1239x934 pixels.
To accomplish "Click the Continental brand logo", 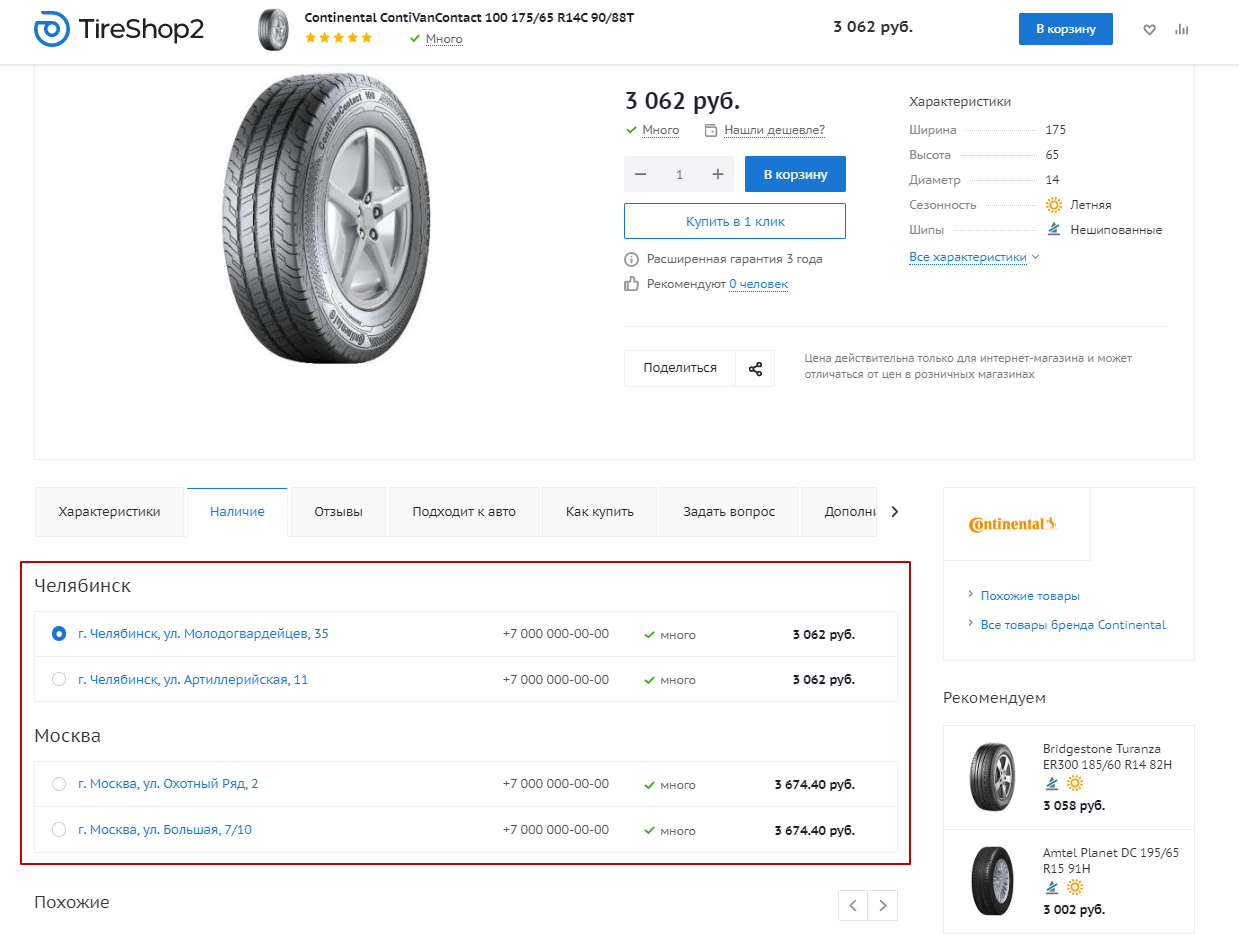I will pyautogui.click(x=1013, y=524).
